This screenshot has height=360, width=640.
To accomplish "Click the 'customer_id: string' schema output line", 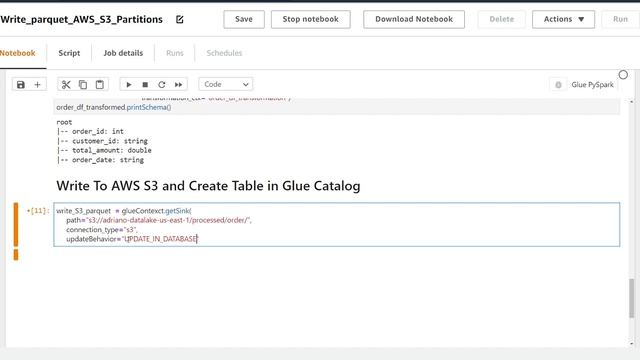I will [102, 141].
